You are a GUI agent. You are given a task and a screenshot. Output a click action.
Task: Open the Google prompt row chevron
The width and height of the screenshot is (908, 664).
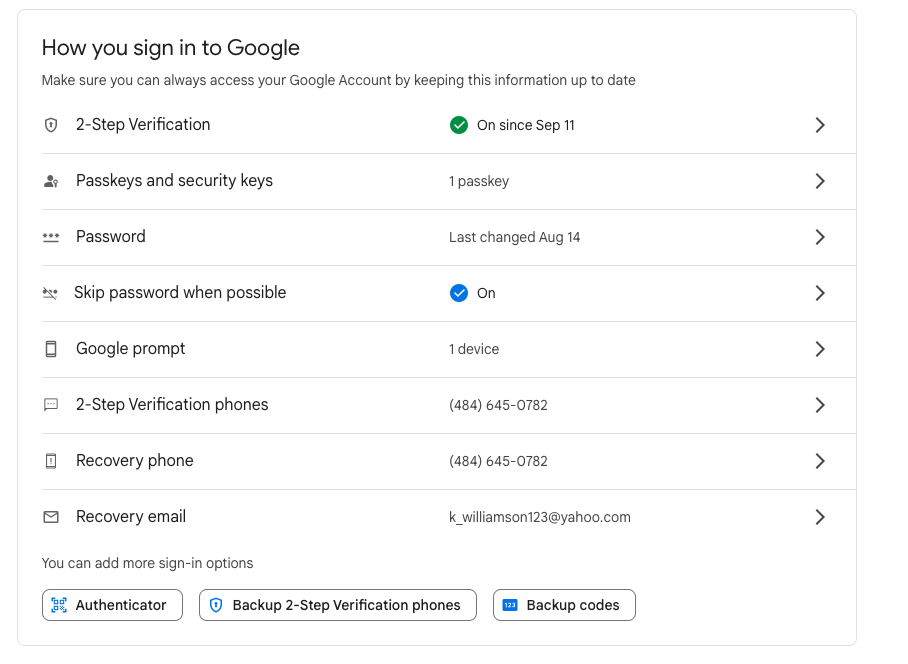(x=820, y=349)
